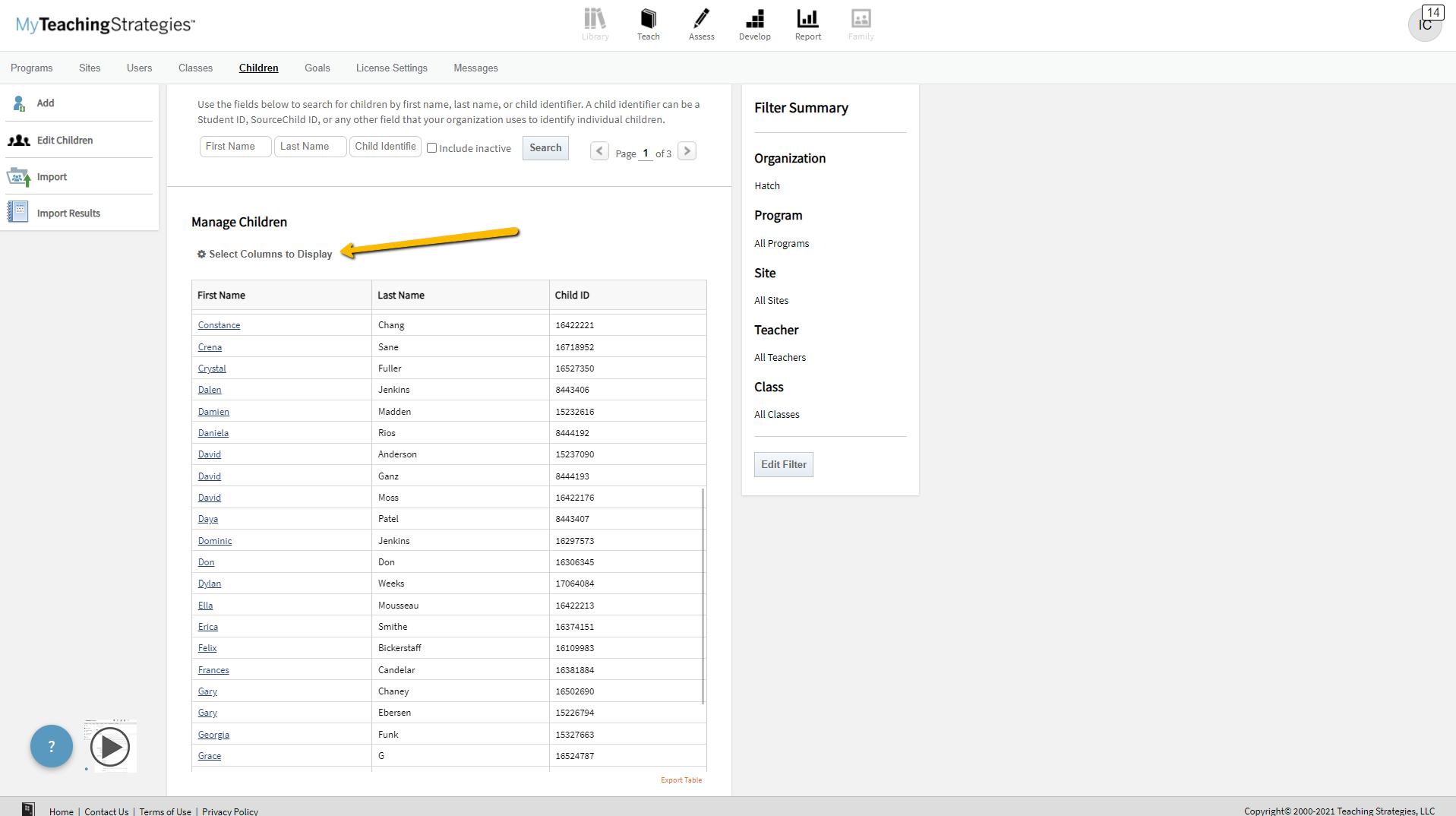The height and width of the screenshot is (816, 1456).
Task: Click the Add child icon in sidebar
Action: pos(19,103)
